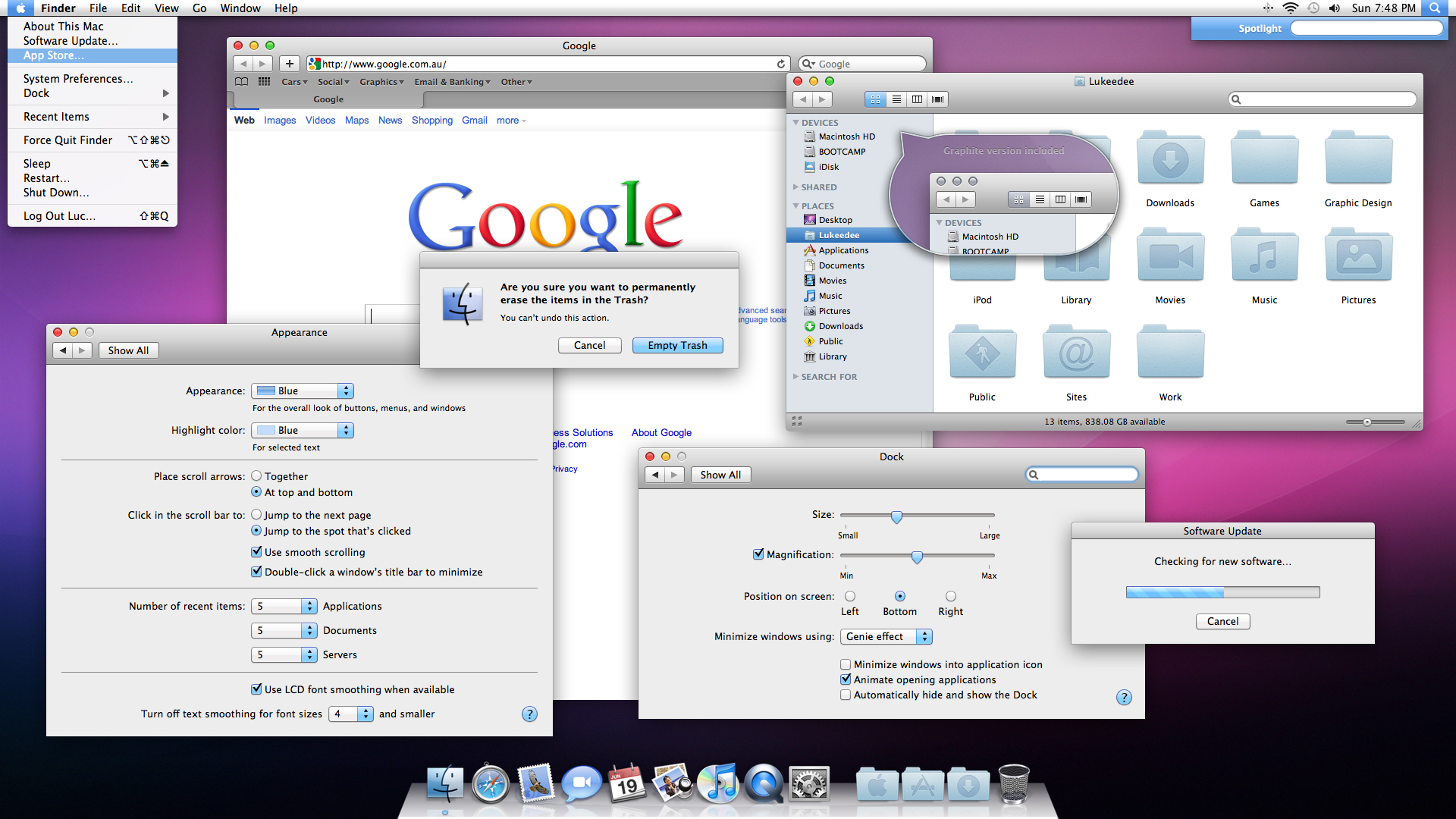Open Minimize windows using dropdown

tap(886, 636)
